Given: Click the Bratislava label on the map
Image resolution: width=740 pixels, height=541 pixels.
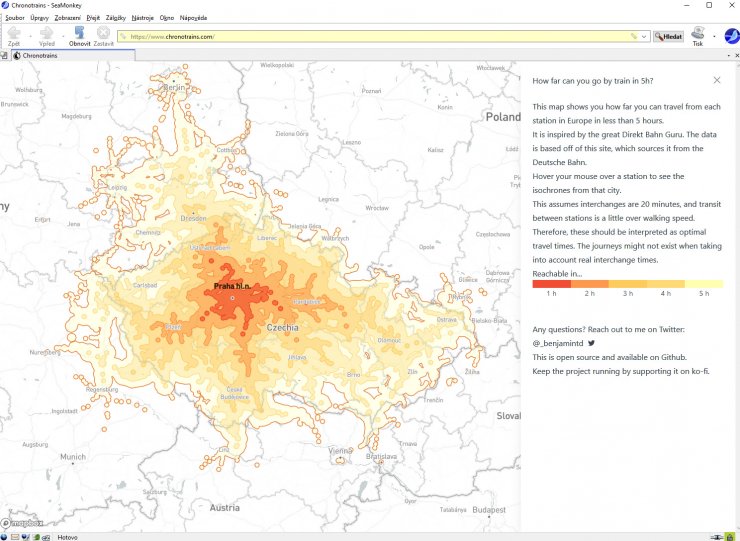Looking at the screenshot, I should pos(381,456).
